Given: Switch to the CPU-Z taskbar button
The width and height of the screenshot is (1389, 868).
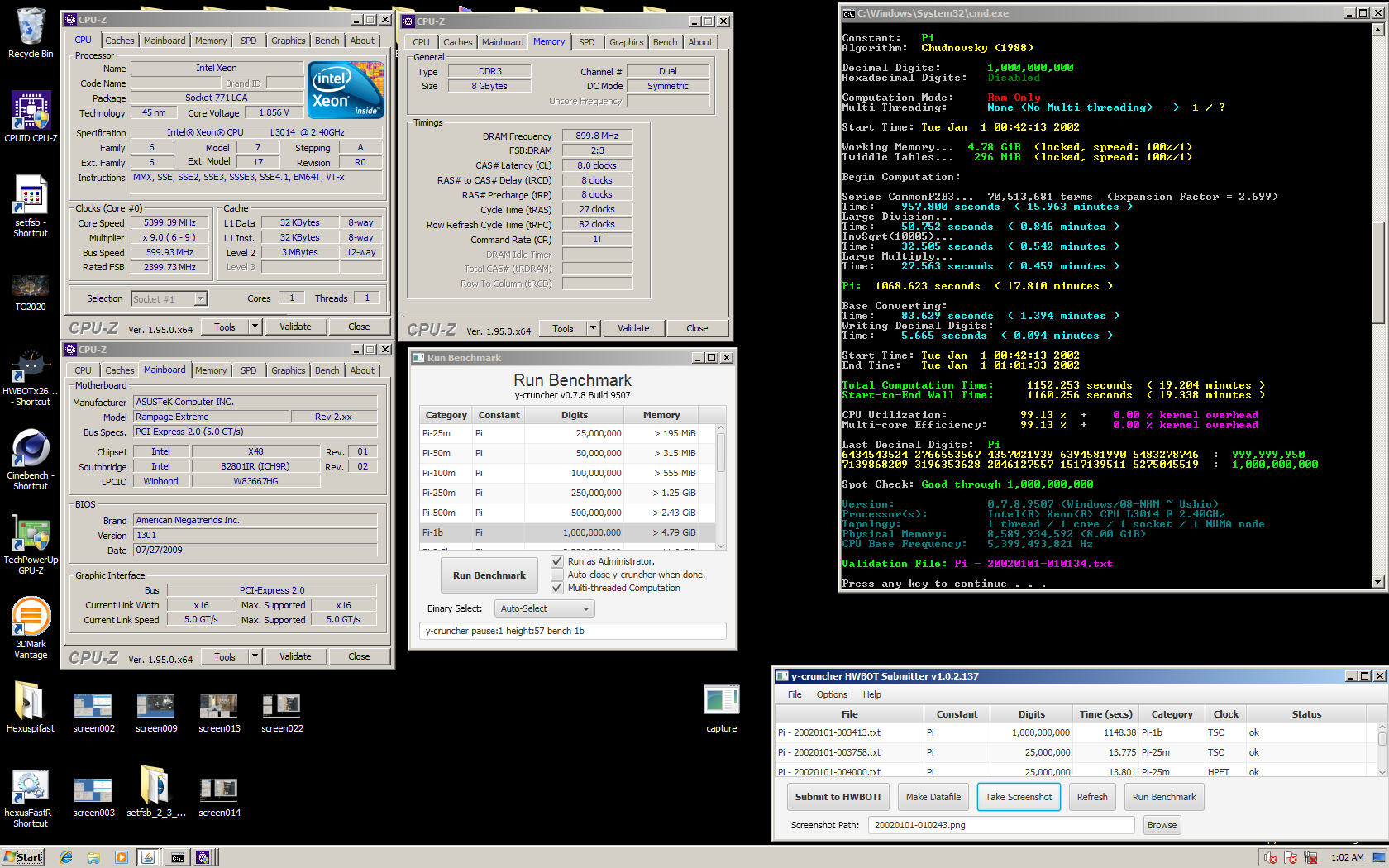Looking at the screenshot, I should (x=205, y=857).
